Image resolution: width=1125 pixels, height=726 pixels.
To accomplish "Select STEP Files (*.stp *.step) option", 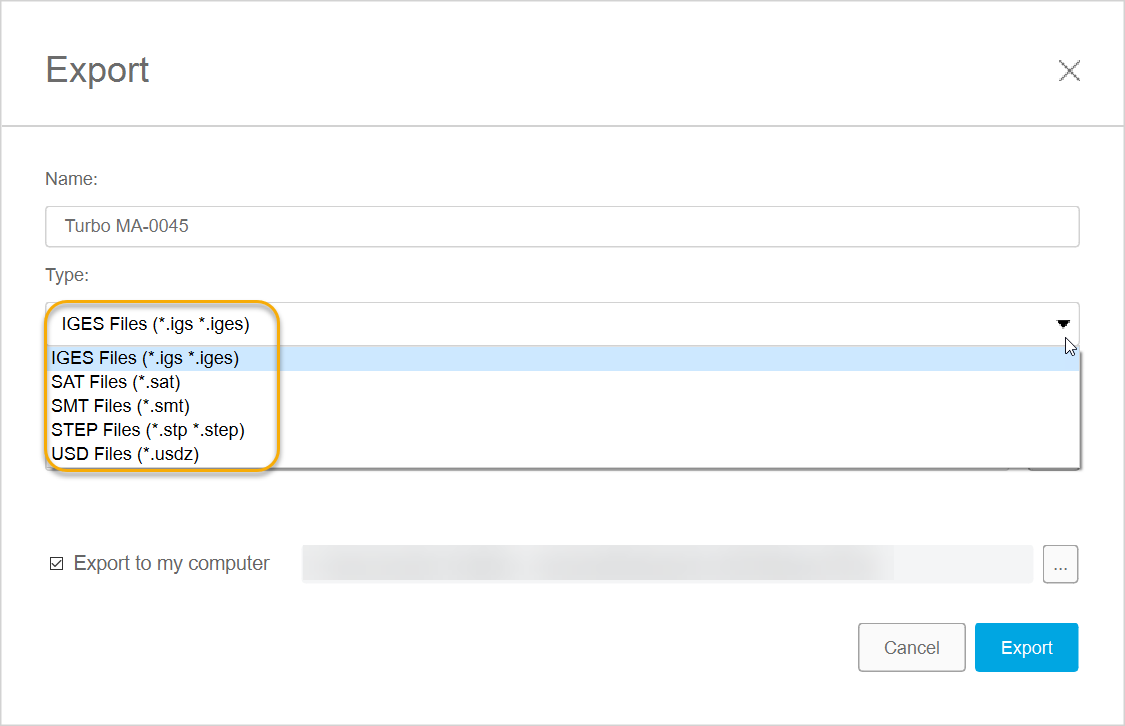I will 148,429.
